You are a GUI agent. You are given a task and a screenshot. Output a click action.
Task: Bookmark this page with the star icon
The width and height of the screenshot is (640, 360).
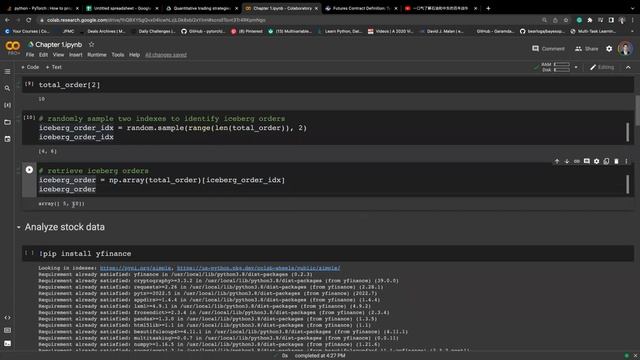coord(566,20)
